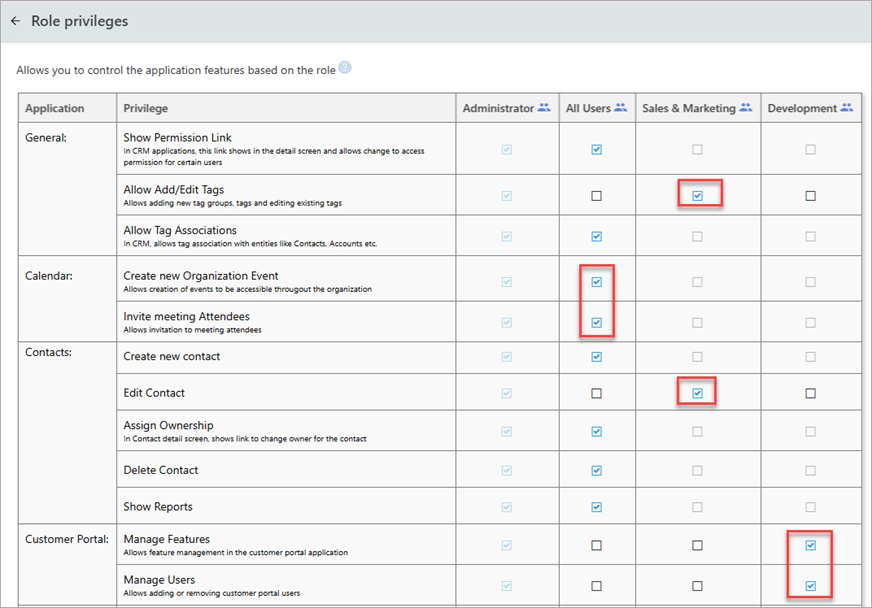Select the Allow Add/Edit Tags privilege text
The width and height of the screenshot is (872, 608).
pyautogui.click(x=174, y=190)
